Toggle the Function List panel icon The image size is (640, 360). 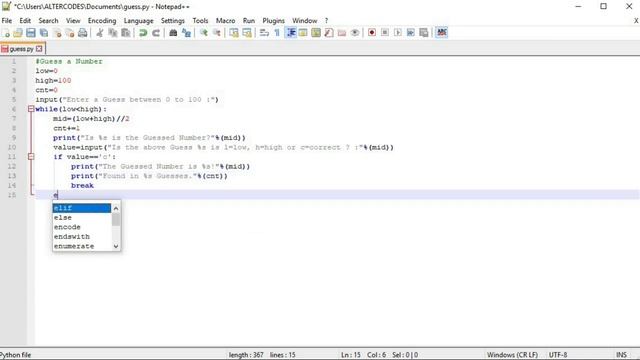tap(329, 33)
